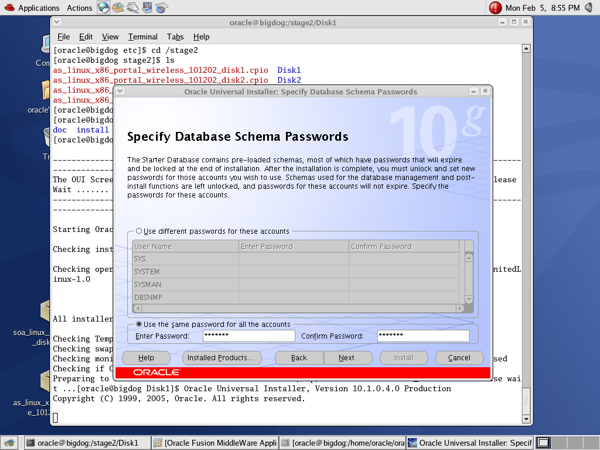Launch spreadsheet chart icon in top panel
600x450 pixels.
point(161,7)
